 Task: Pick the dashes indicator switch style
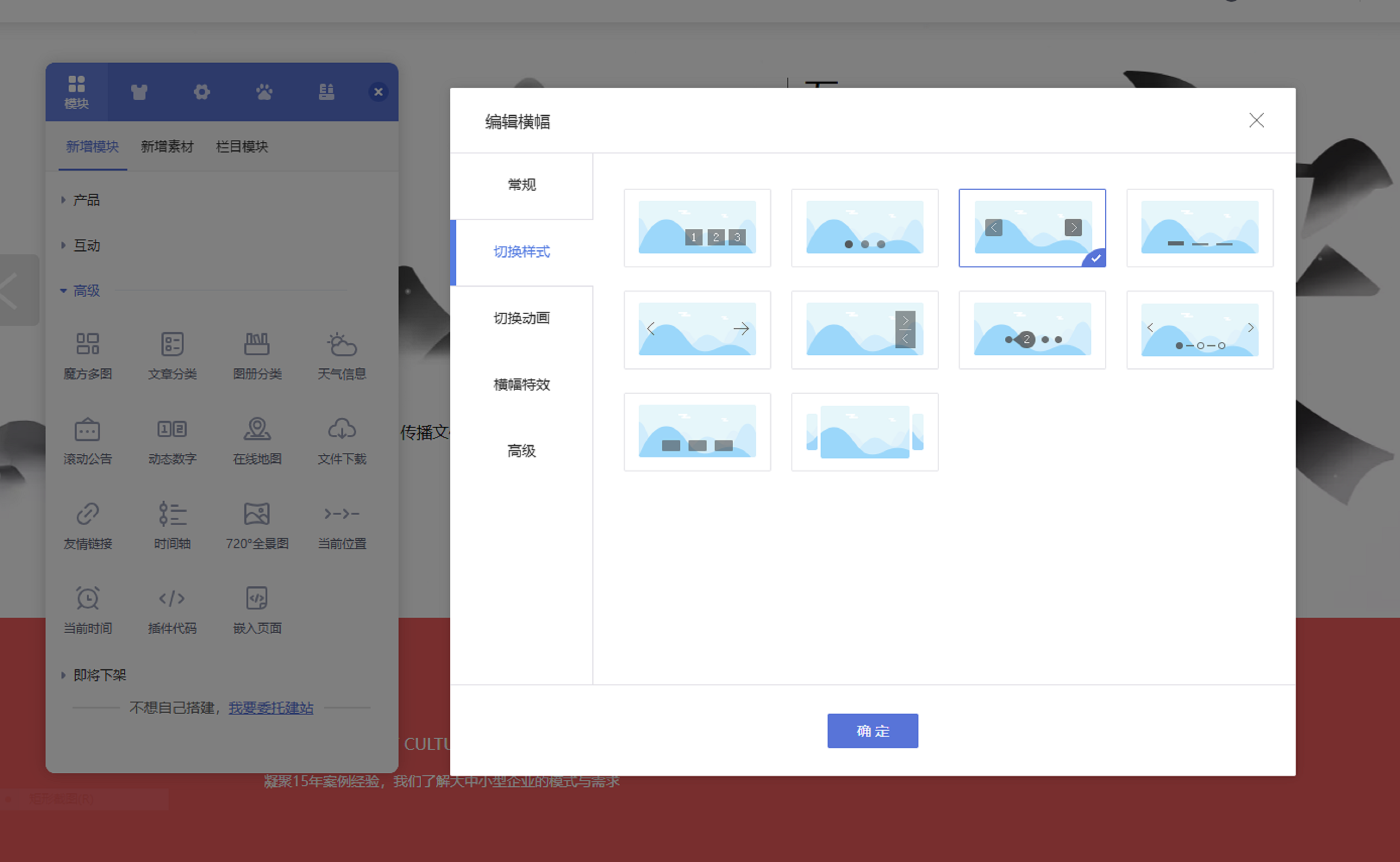[1199, 227]
